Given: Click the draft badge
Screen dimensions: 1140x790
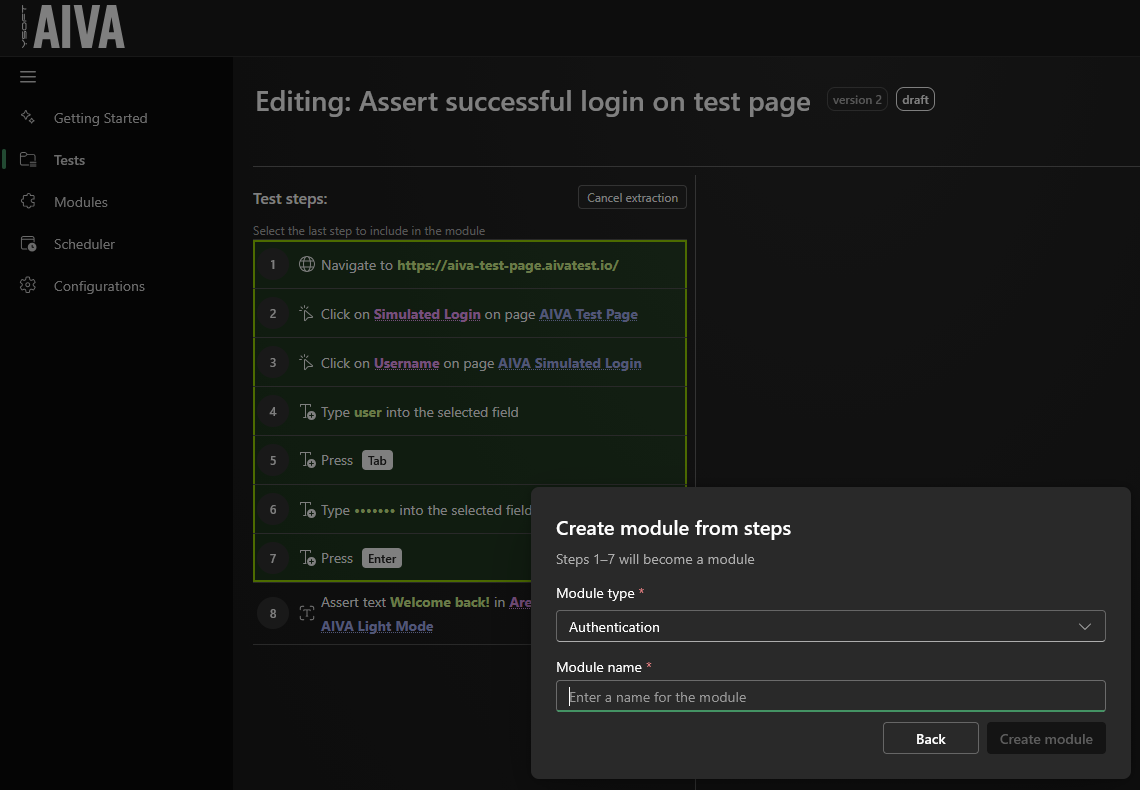Looking at the screenshot, I should [x=915, y=100].
